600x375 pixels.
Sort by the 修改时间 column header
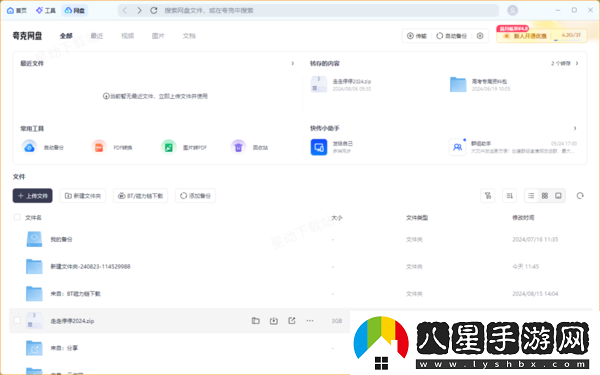click(523, 217)
